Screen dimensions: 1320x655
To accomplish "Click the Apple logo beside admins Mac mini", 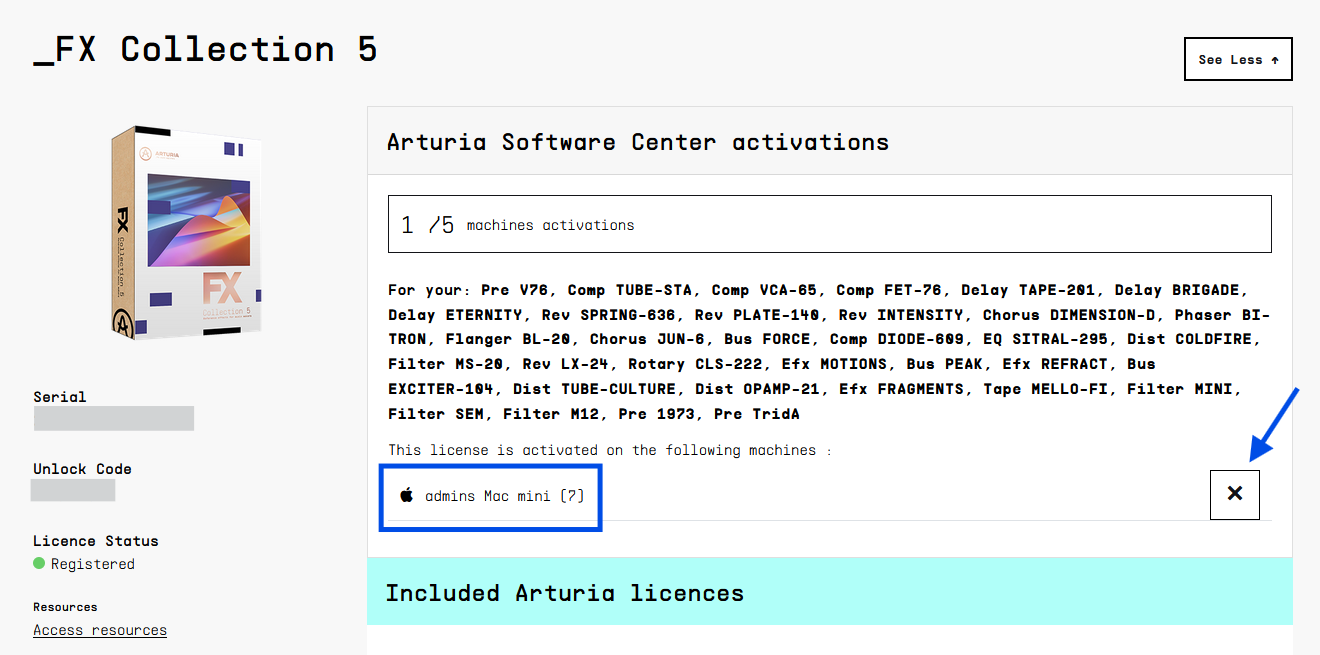I will 406,495.
